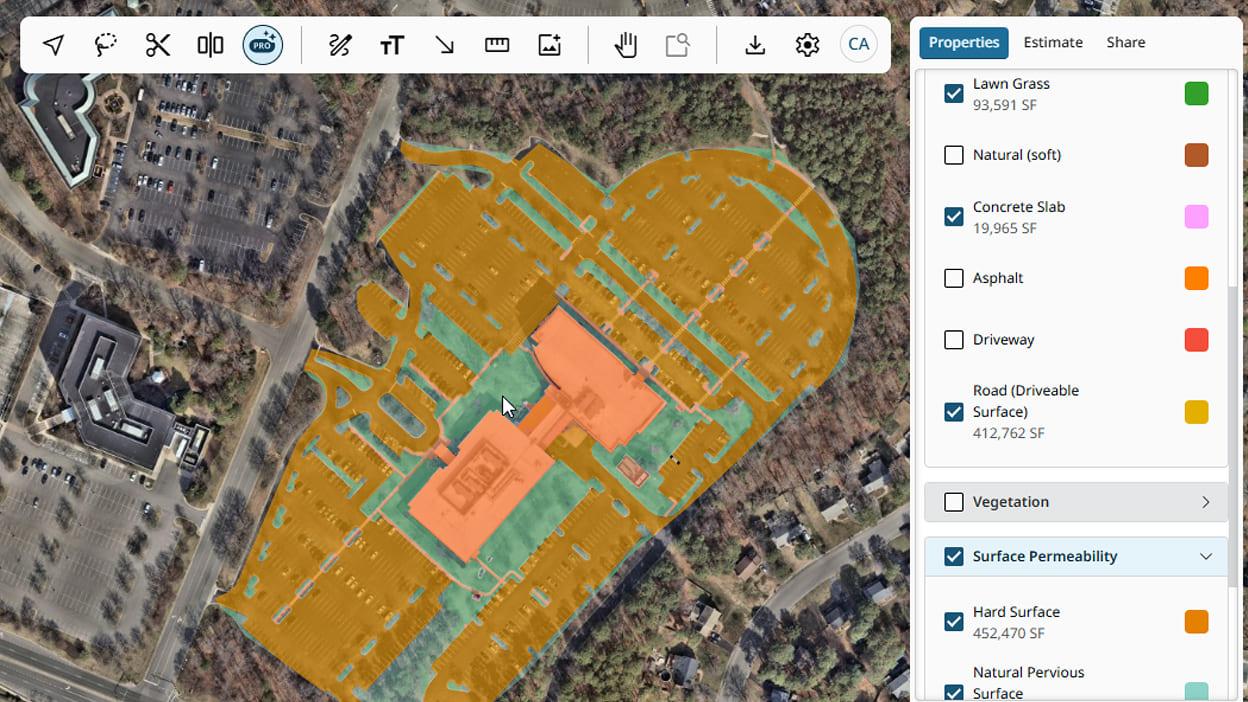
Task: Click the Asphalt layer label
Action: tap(998, 278)
